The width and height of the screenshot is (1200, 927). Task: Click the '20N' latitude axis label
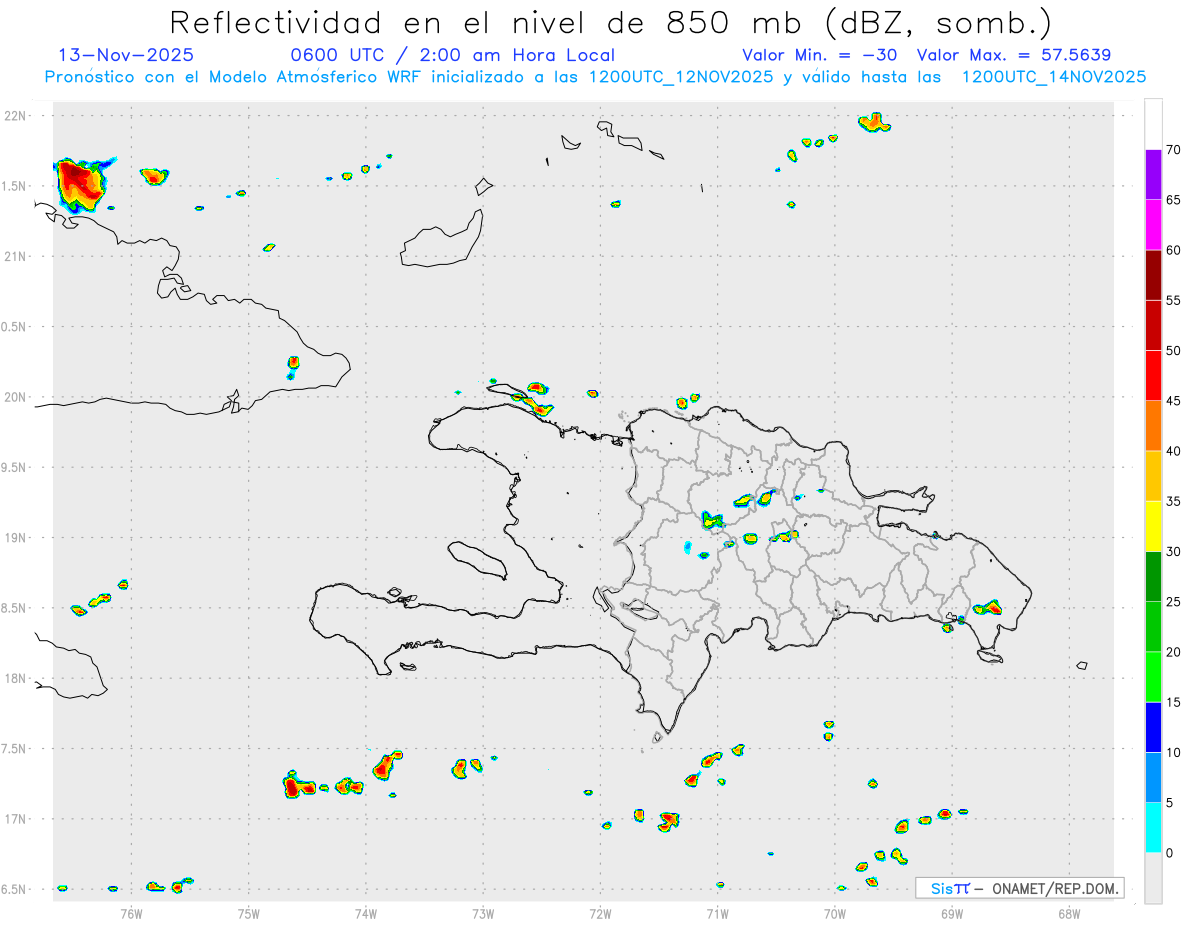coord(16,397)
